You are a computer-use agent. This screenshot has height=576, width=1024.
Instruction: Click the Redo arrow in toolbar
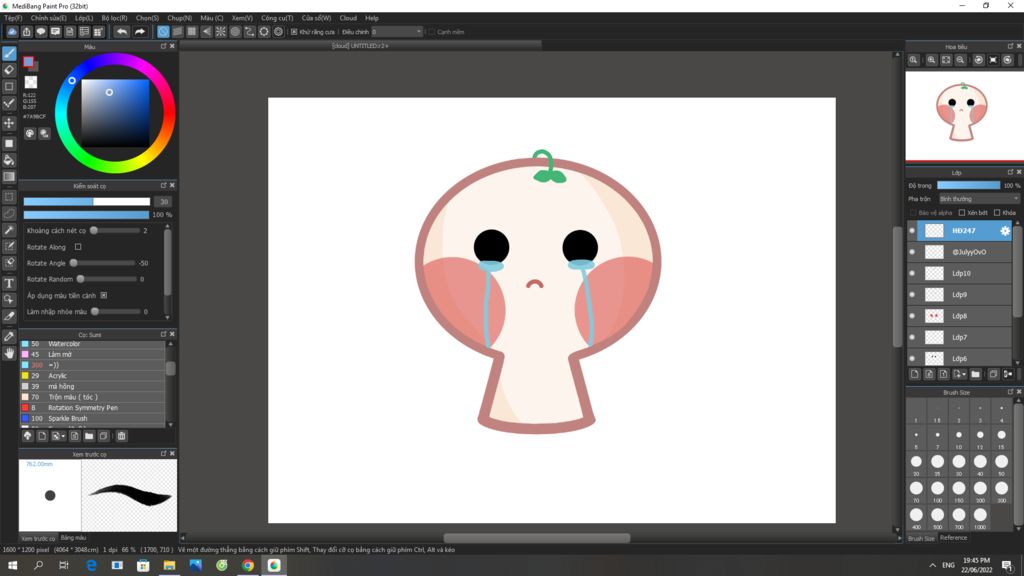click(x=140, y=31)
